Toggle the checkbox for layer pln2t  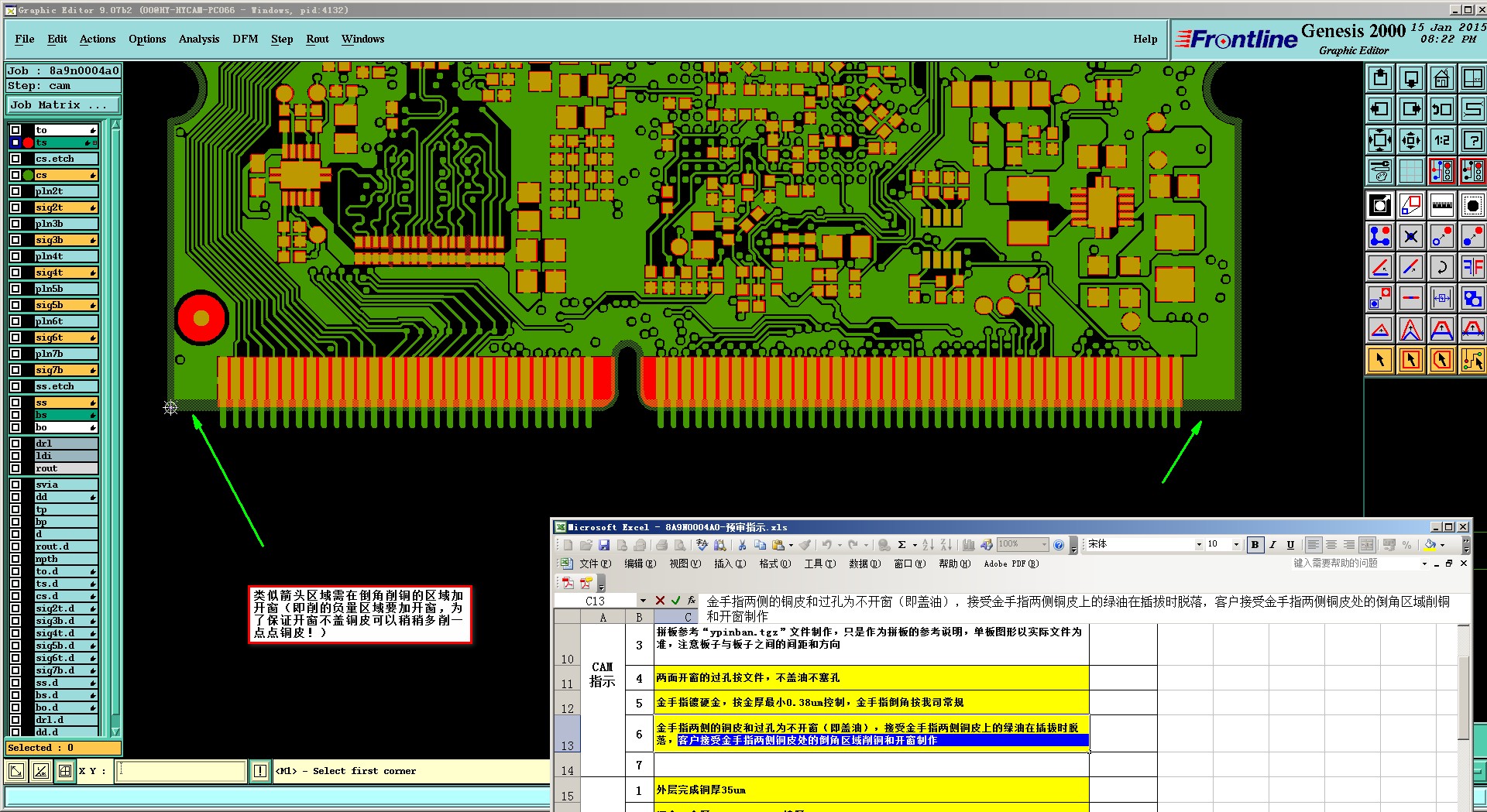pos(15,191)
